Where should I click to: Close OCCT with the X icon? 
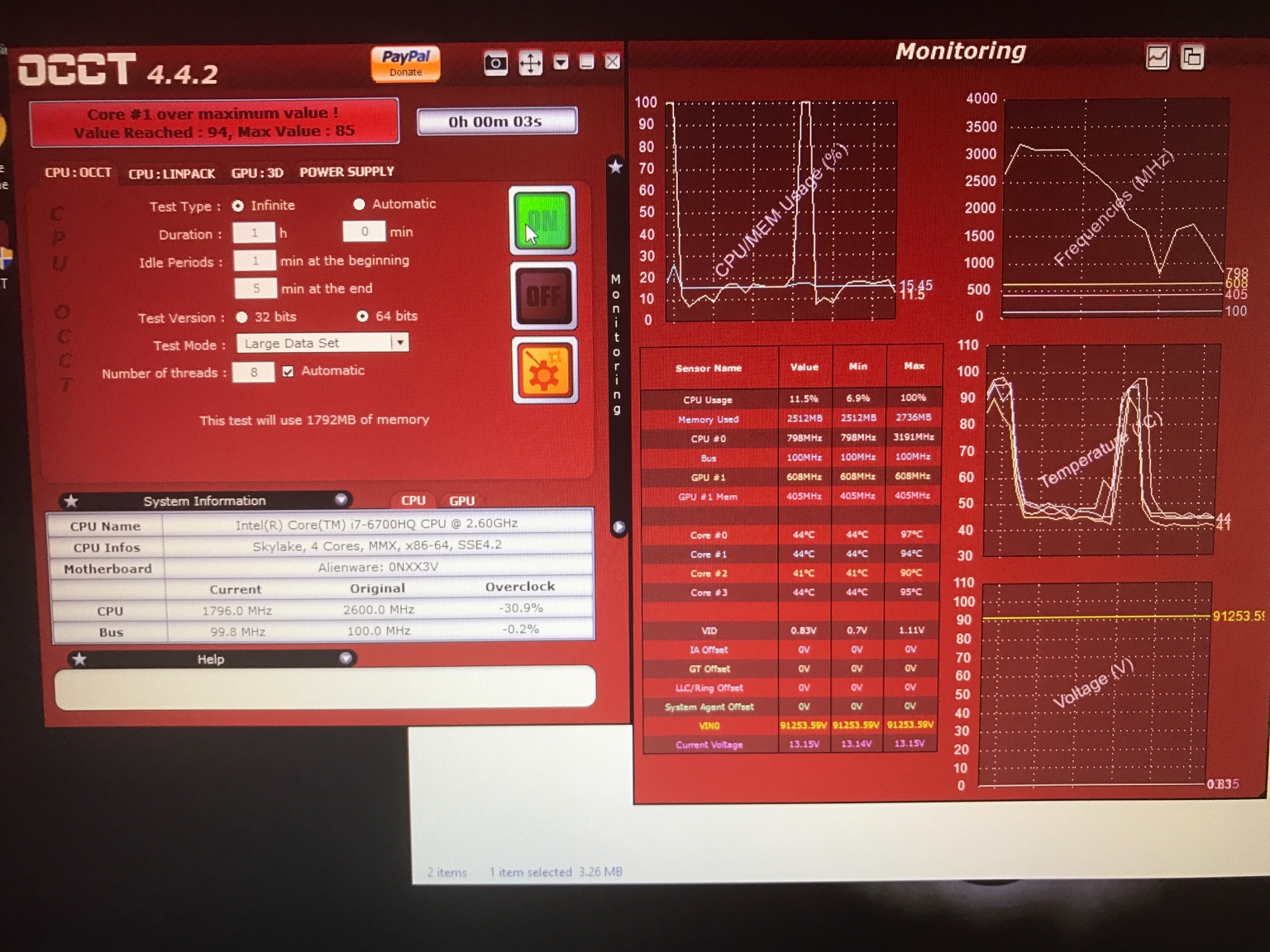[612, 62]
